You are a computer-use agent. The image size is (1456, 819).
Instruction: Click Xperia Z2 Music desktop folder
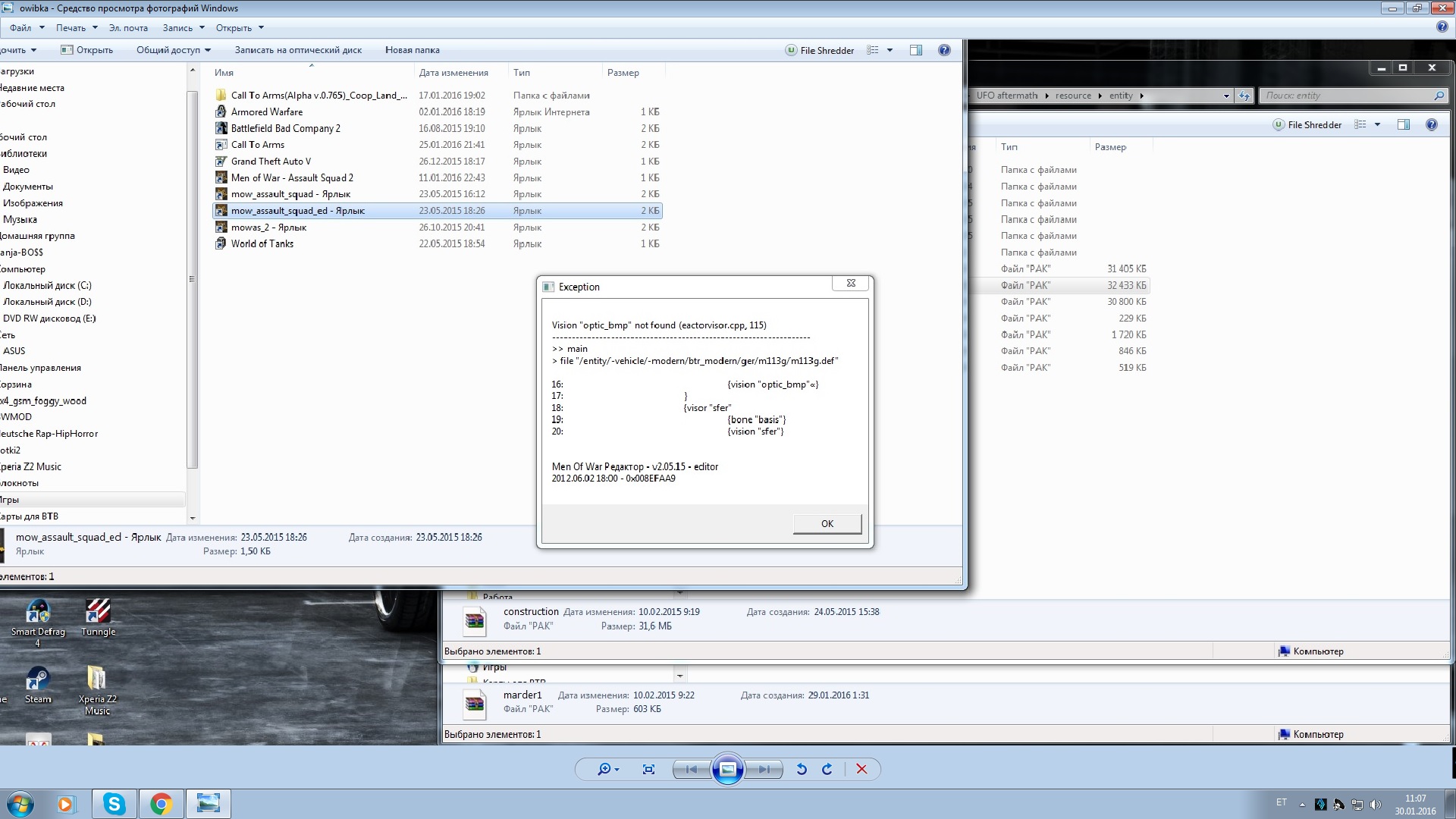click(x=97, y=691)
